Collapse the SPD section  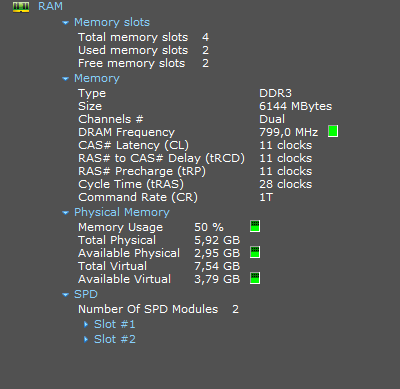click(x=65, y=295)
